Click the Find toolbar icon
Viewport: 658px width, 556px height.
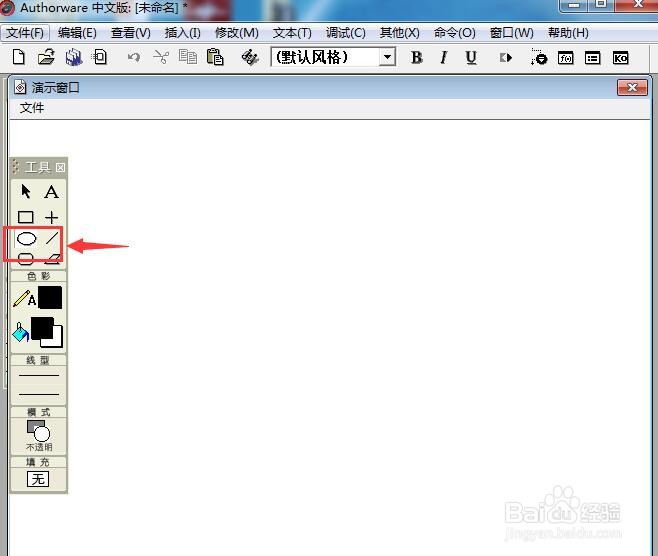click(x=250, y=57)
